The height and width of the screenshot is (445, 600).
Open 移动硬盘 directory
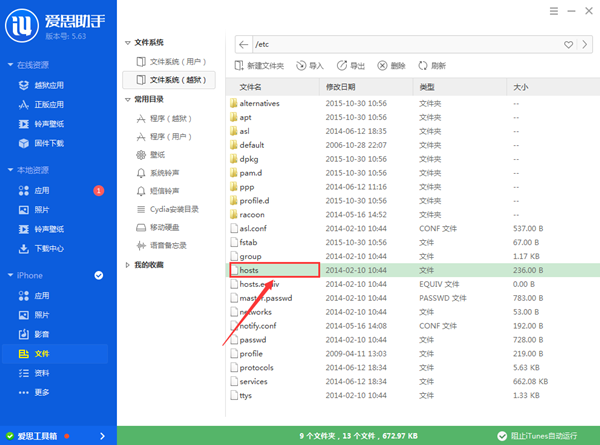coord(158,227)
